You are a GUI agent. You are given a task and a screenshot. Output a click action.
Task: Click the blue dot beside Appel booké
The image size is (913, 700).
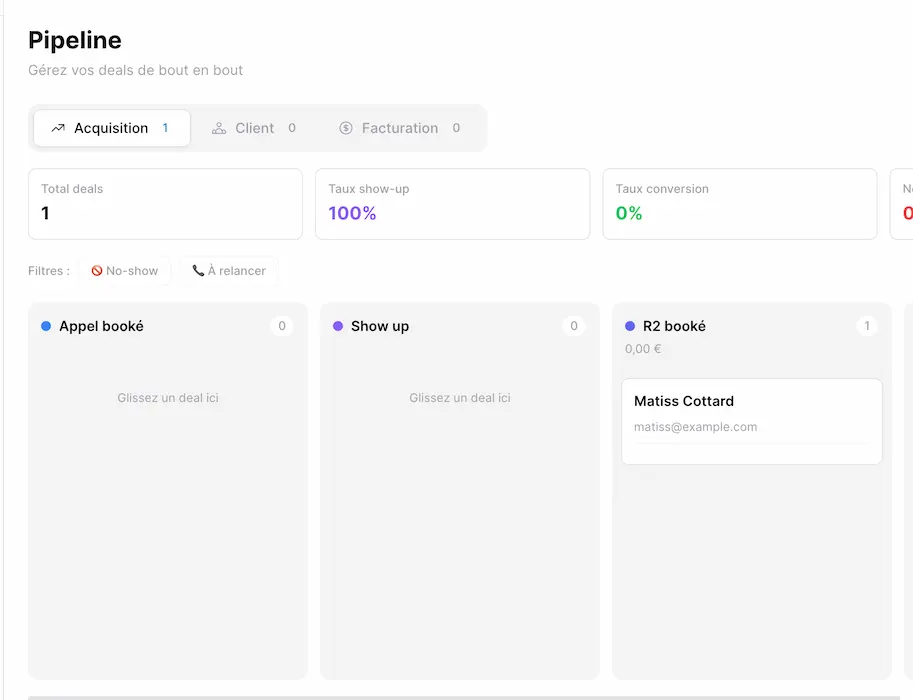coord(46,326)
